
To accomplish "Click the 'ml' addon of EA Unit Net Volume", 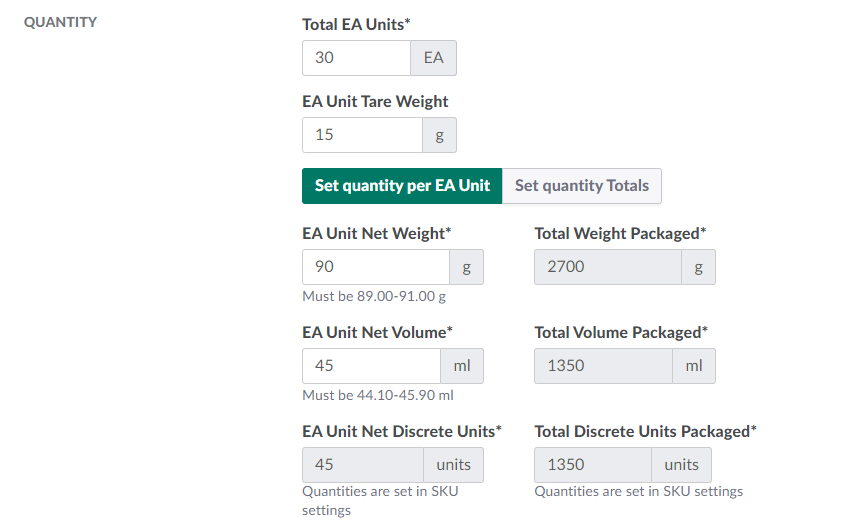I will [x=462, y=366].
